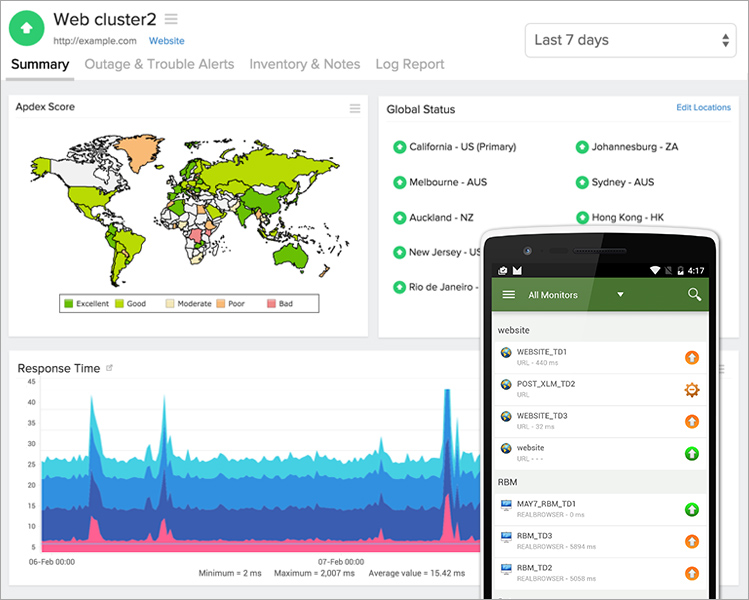The height and width of the screenshot is (600, 749).
Task: Click the green up-status icon beside Web cluster2
Action: pyautogui.click(x=27, y=28)
